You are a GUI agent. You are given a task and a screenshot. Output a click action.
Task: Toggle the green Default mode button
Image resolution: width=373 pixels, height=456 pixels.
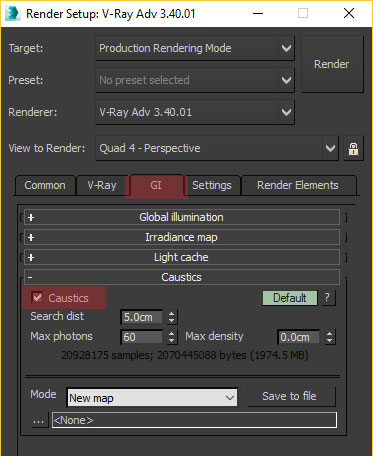click(x=290, y=298)
